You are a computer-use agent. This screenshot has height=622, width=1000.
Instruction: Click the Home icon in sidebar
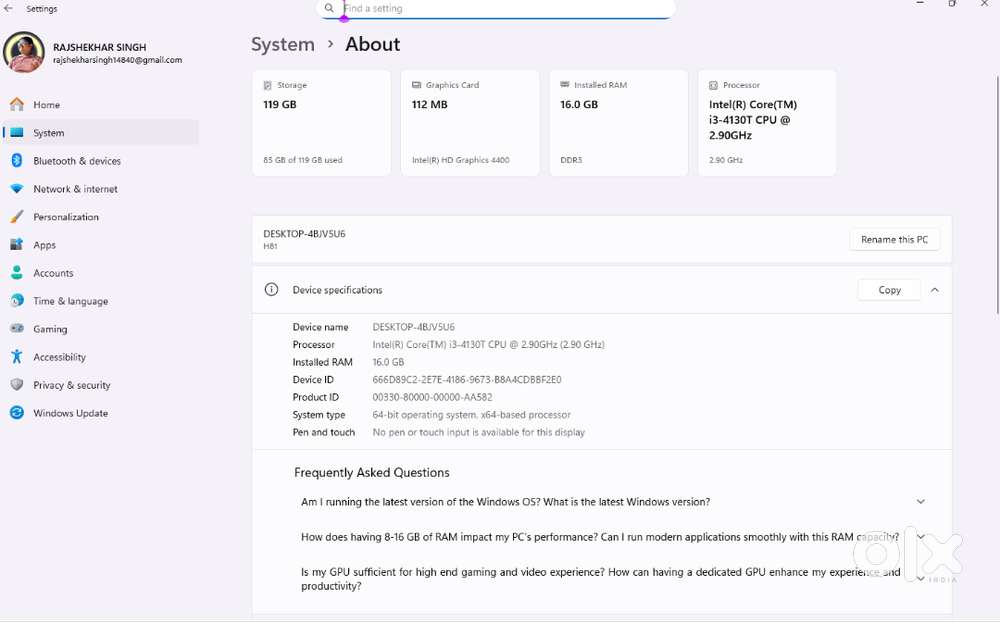[16, 105]
